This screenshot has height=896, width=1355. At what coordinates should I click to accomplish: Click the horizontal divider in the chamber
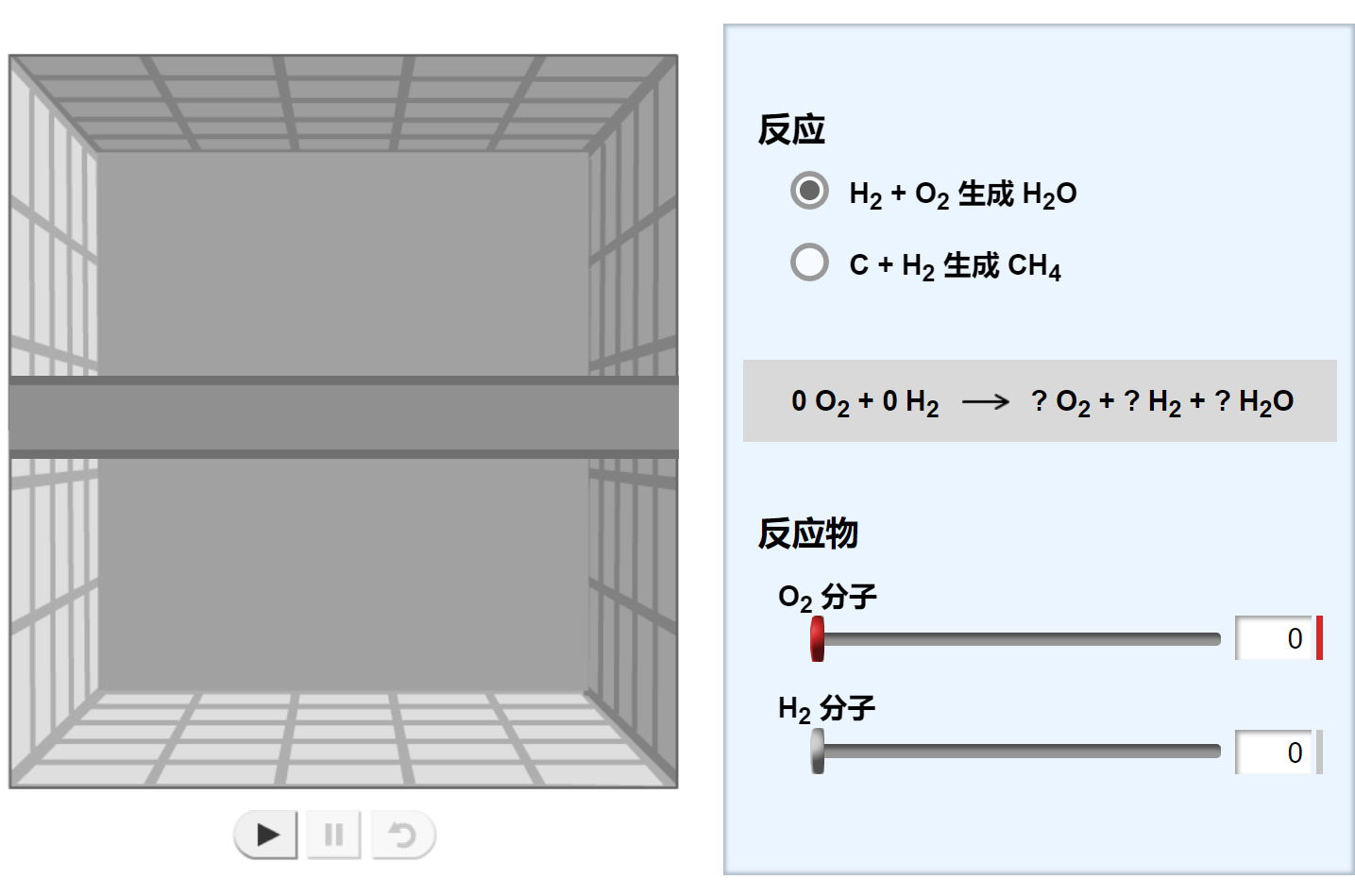[344, 417]
